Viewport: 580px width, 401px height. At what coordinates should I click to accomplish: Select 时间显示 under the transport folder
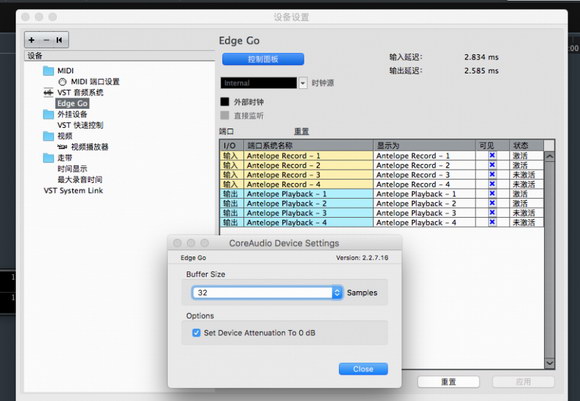click(72, 169)
